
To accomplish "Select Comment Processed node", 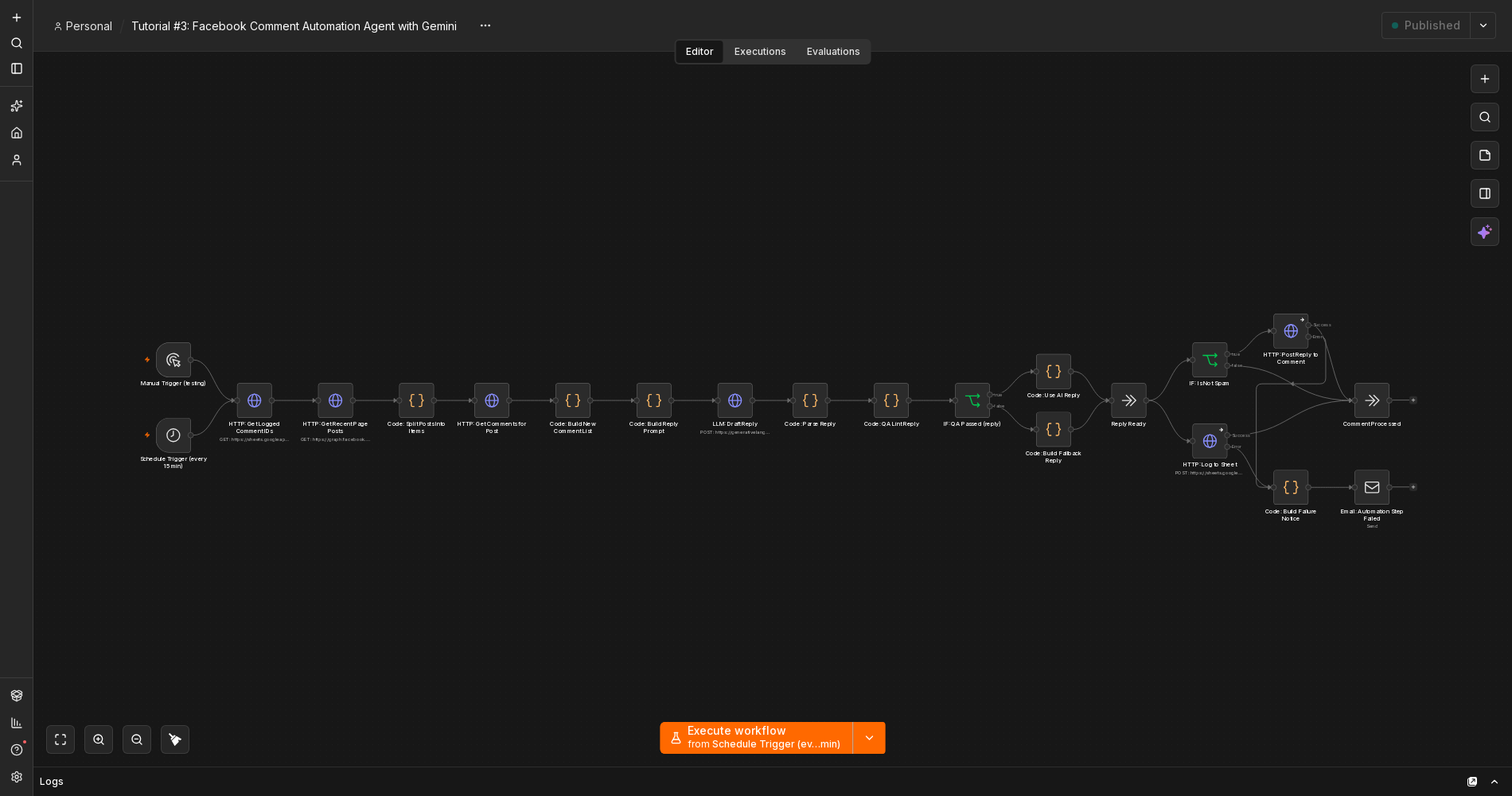I will pyautogui.click(x=1372, y=400).
